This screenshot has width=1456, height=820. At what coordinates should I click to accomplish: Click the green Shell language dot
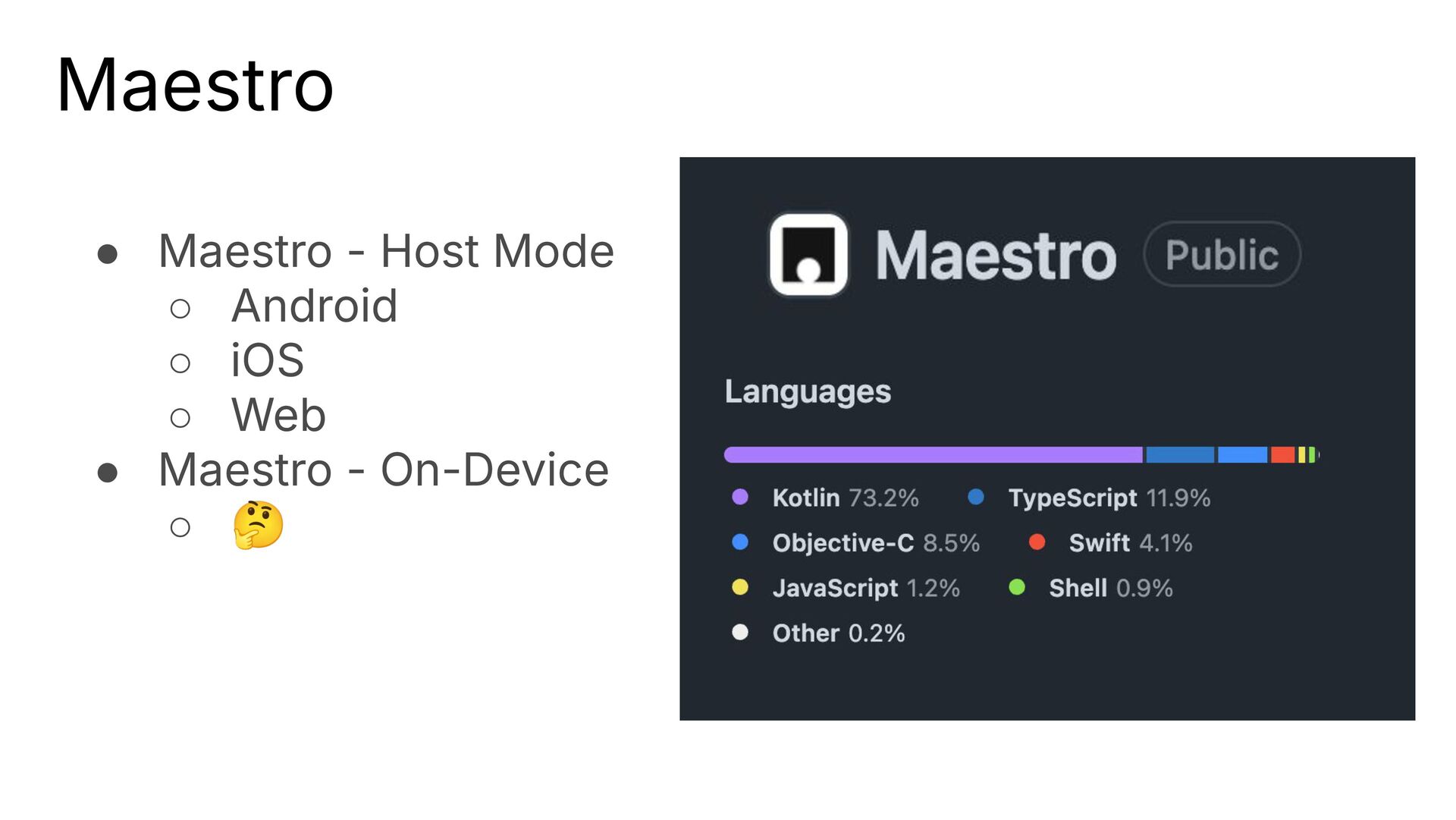(1017, 587)
